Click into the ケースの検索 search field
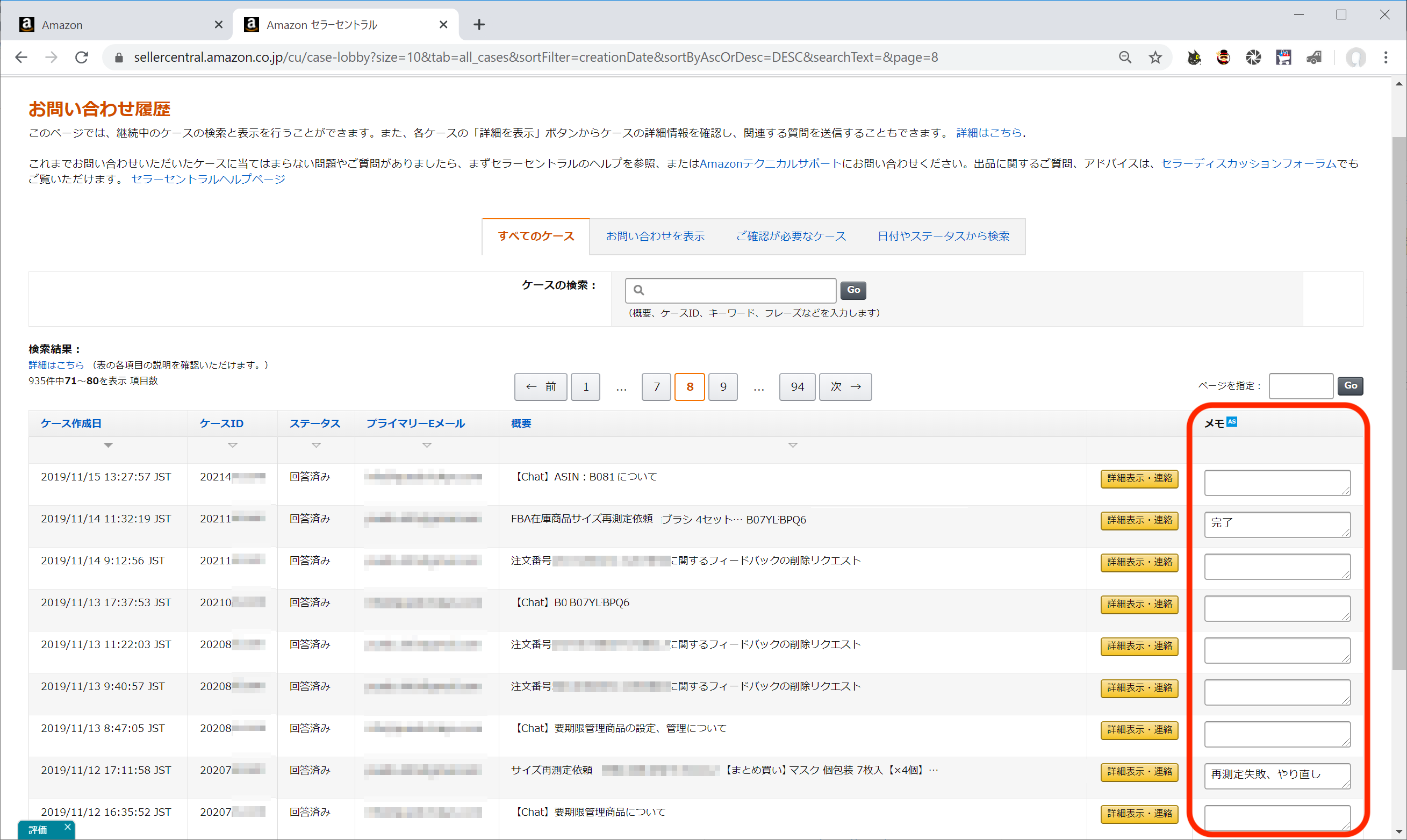 (736, 290)
